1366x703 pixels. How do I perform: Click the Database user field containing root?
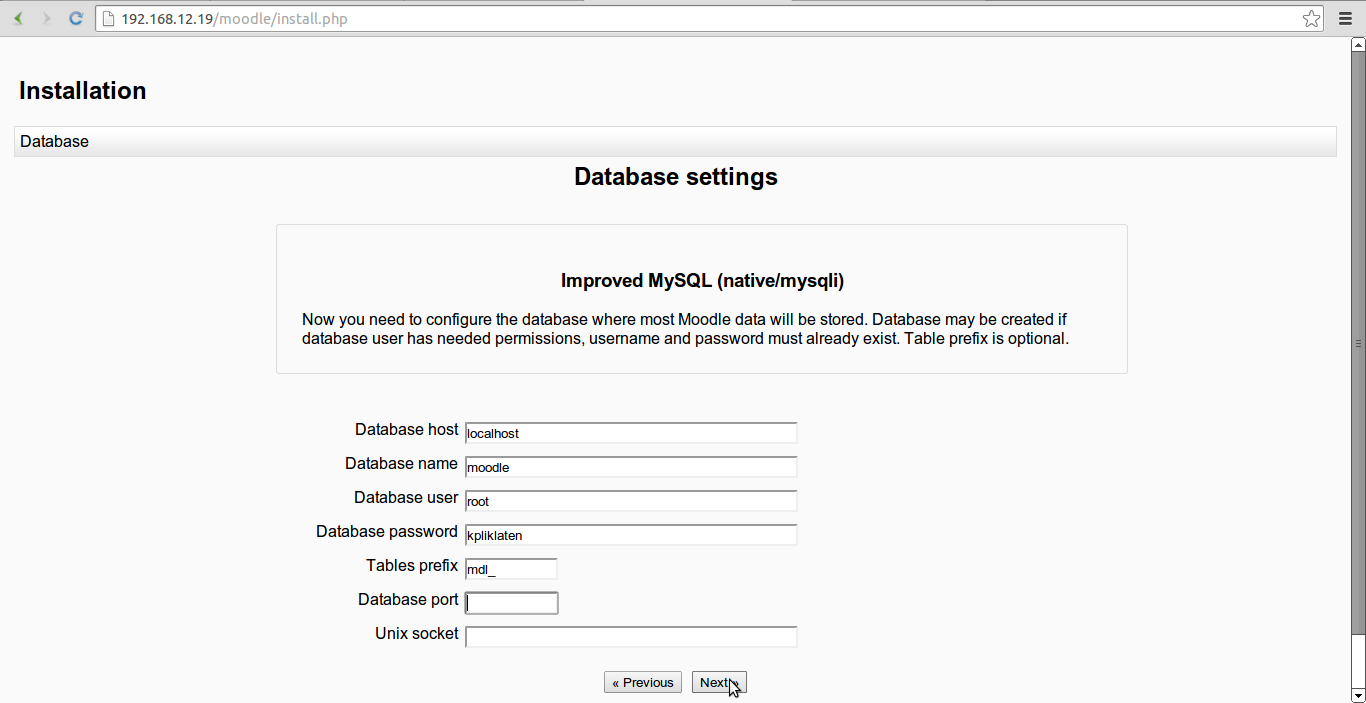631,501
